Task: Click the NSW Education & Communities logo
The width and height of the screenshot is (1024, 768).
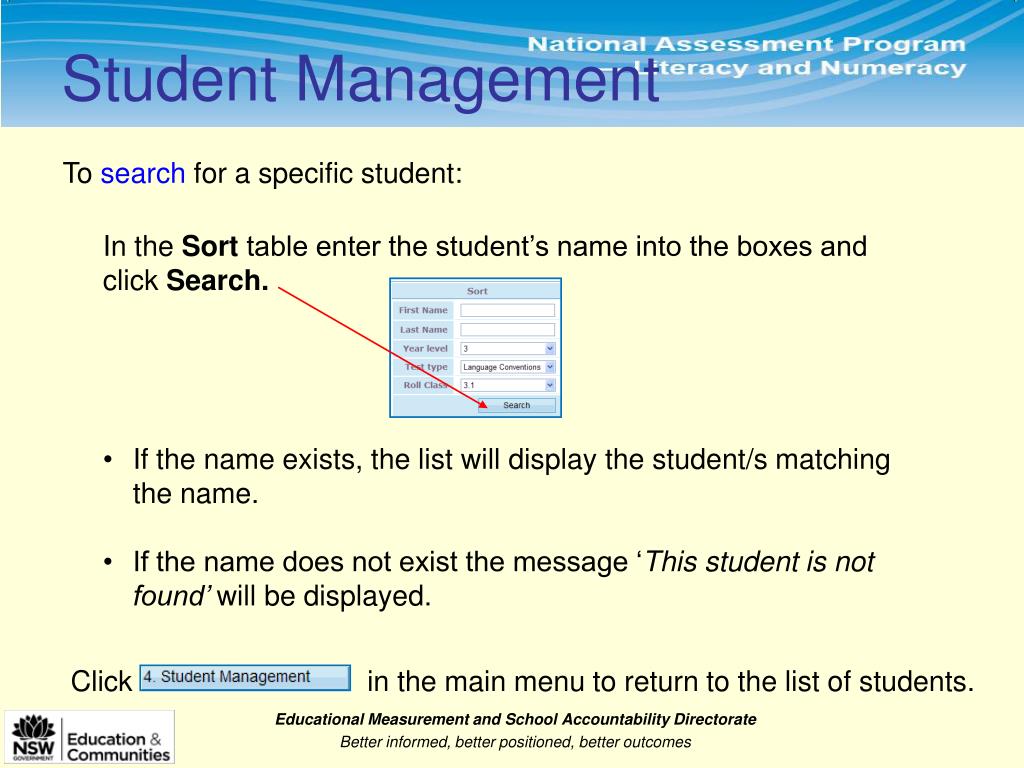Action: 89,737
